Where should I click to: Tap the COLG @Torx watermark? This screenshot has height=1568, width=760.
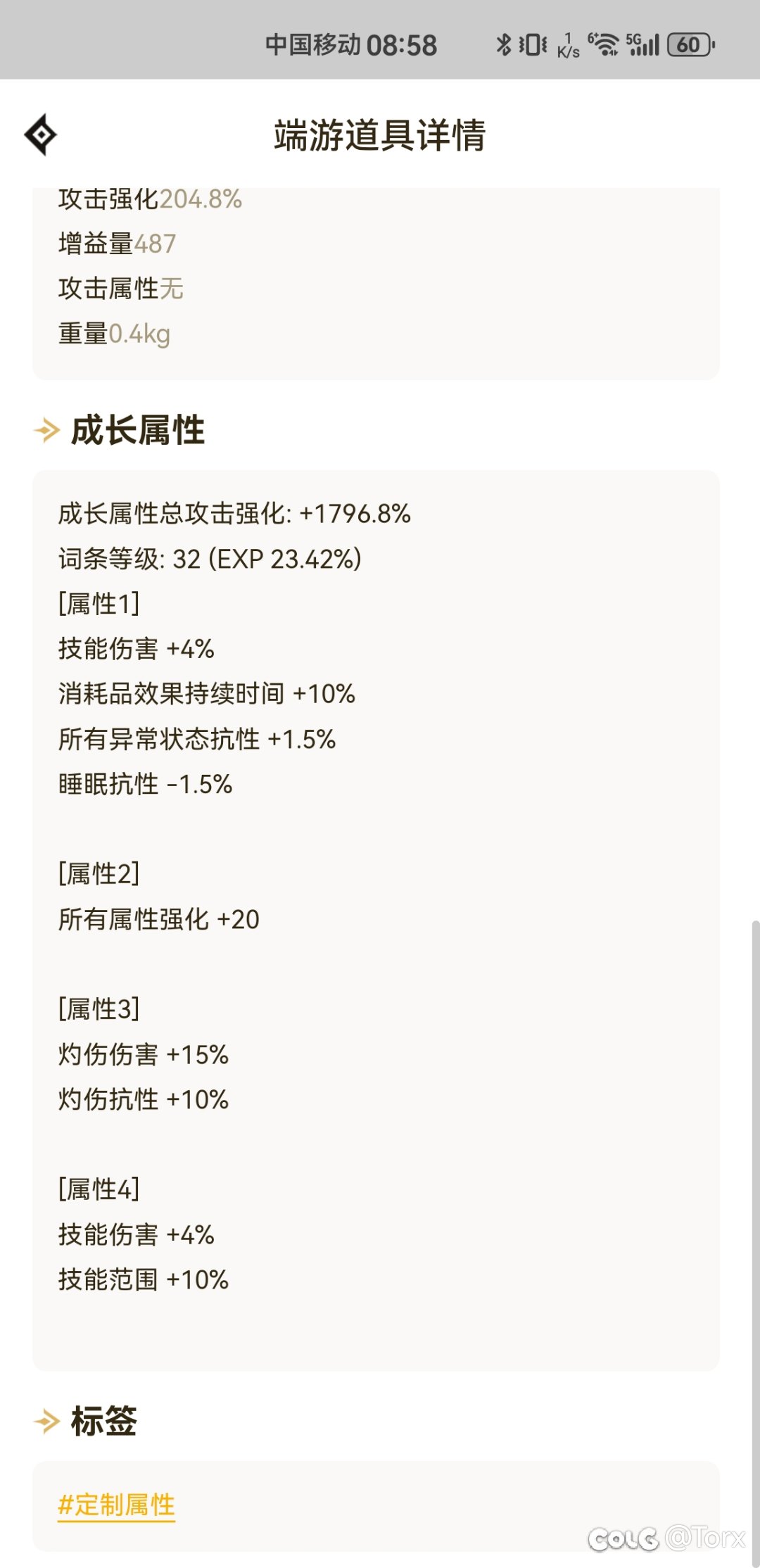[x=666, y=1538]
